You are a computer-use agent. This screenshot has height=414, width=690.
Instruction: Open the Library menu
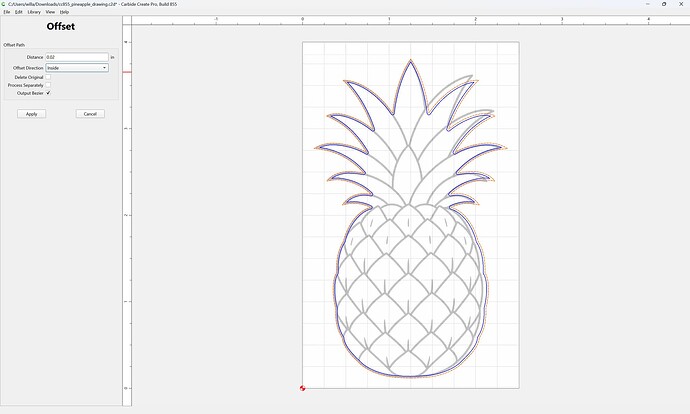pyautogui.click(x=34, y=12)
